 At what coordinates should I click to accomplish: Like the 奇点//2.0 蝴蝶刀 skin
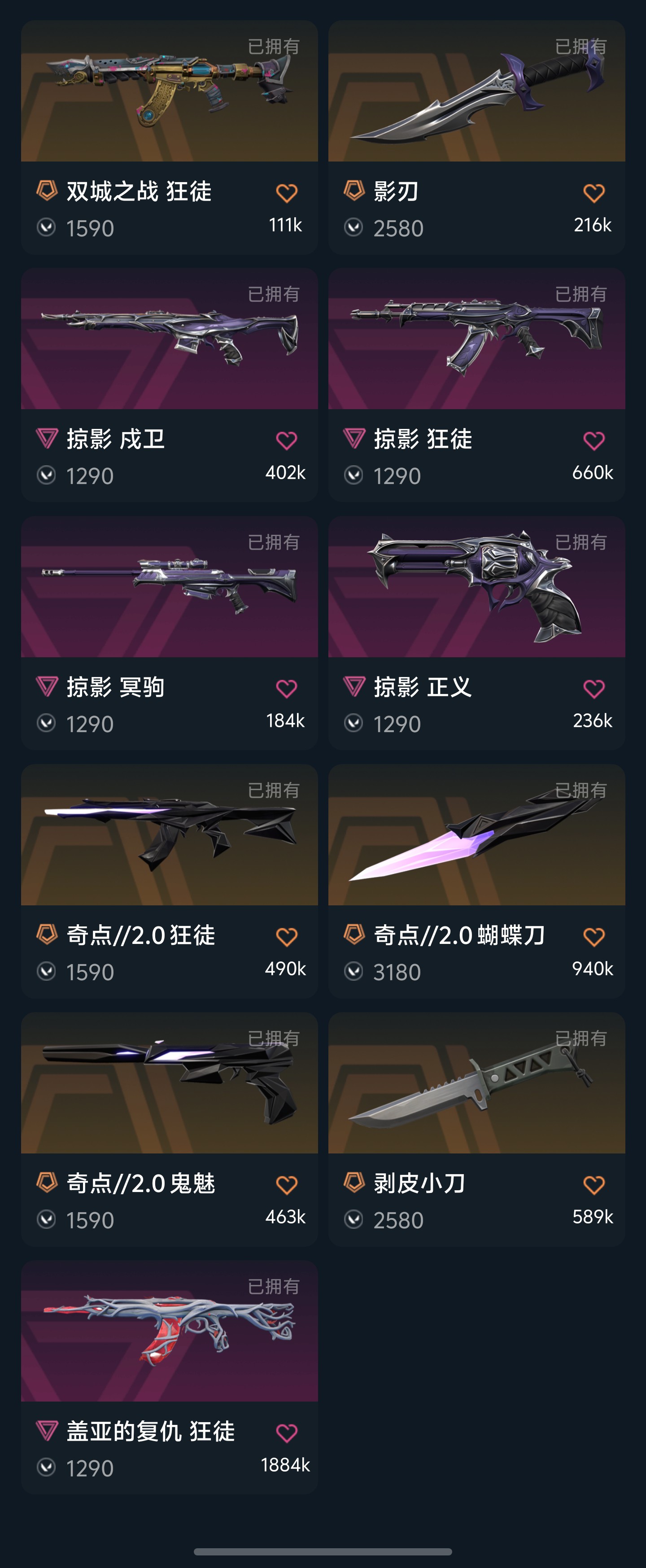[594, 937]
